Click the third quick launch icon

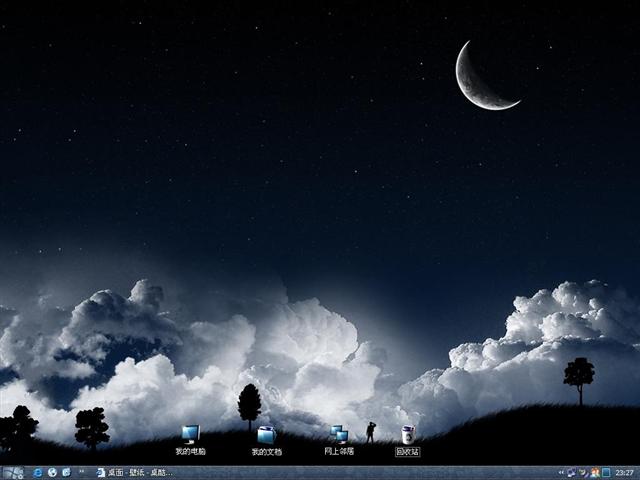pyautogui.click(x=66, y=472)
